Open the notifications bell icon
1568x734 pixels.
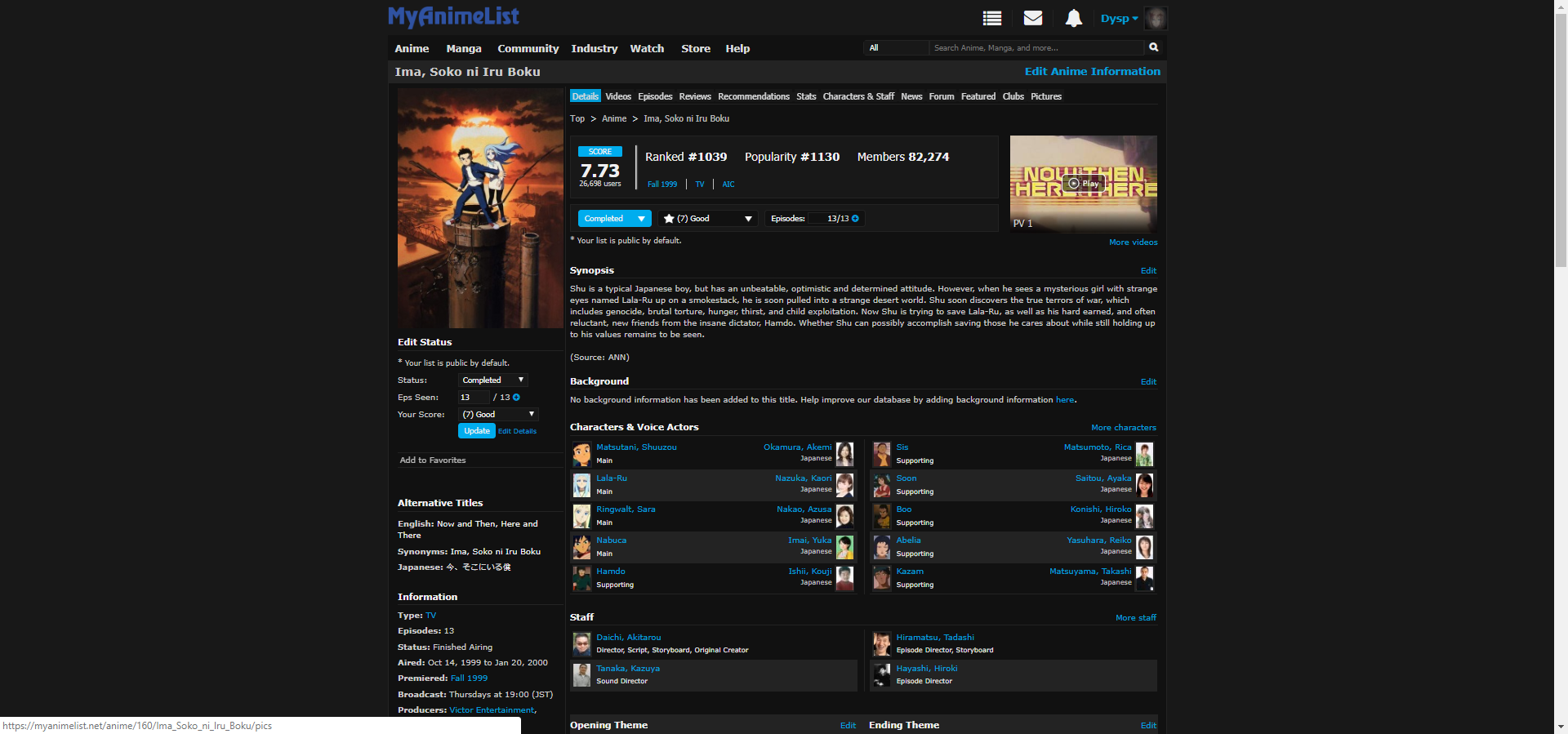[x=1073, y=18]
